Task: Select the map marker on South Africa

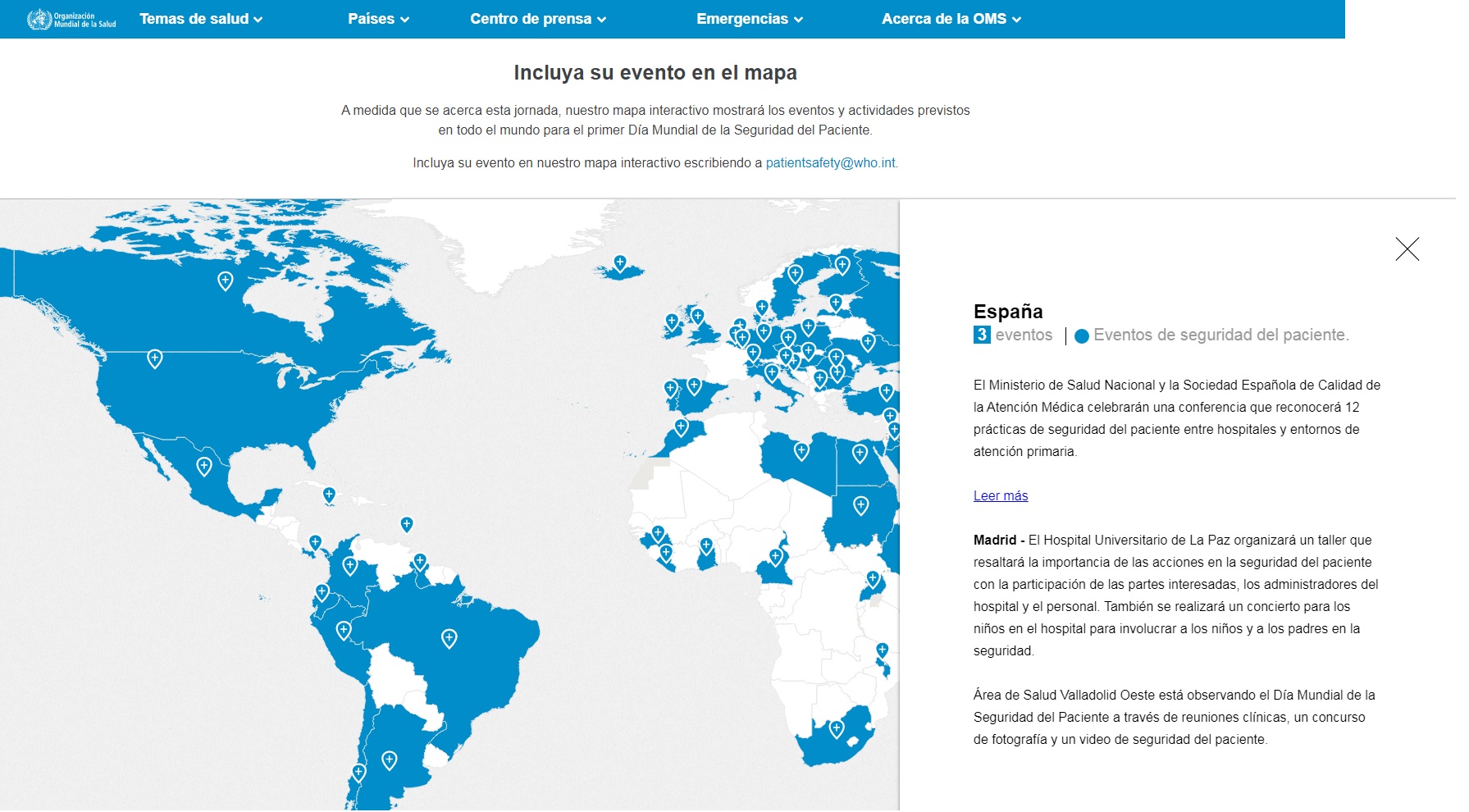Action: click(x=837, y=728)
